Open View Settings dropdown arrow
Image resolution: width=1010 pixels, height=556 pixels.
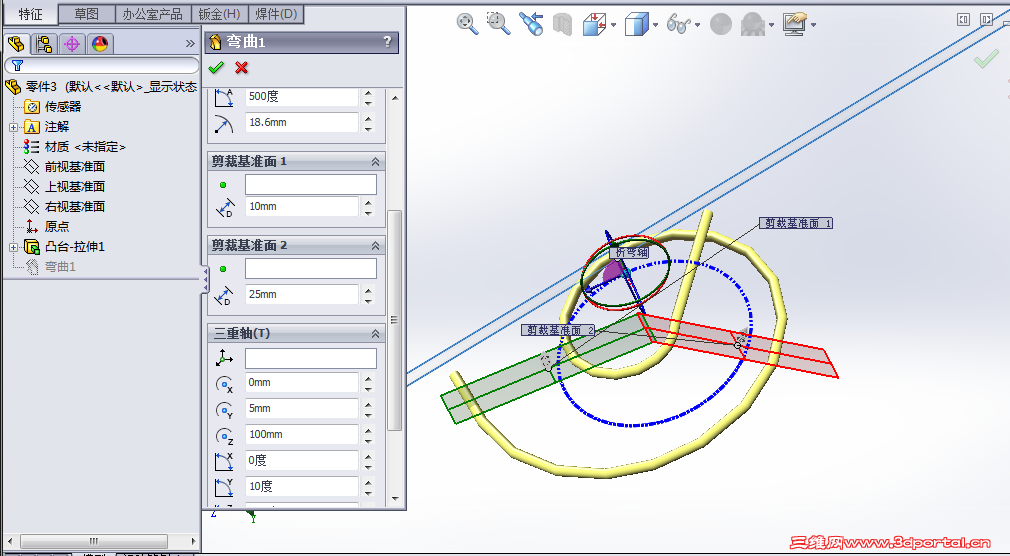coord(814,25)
